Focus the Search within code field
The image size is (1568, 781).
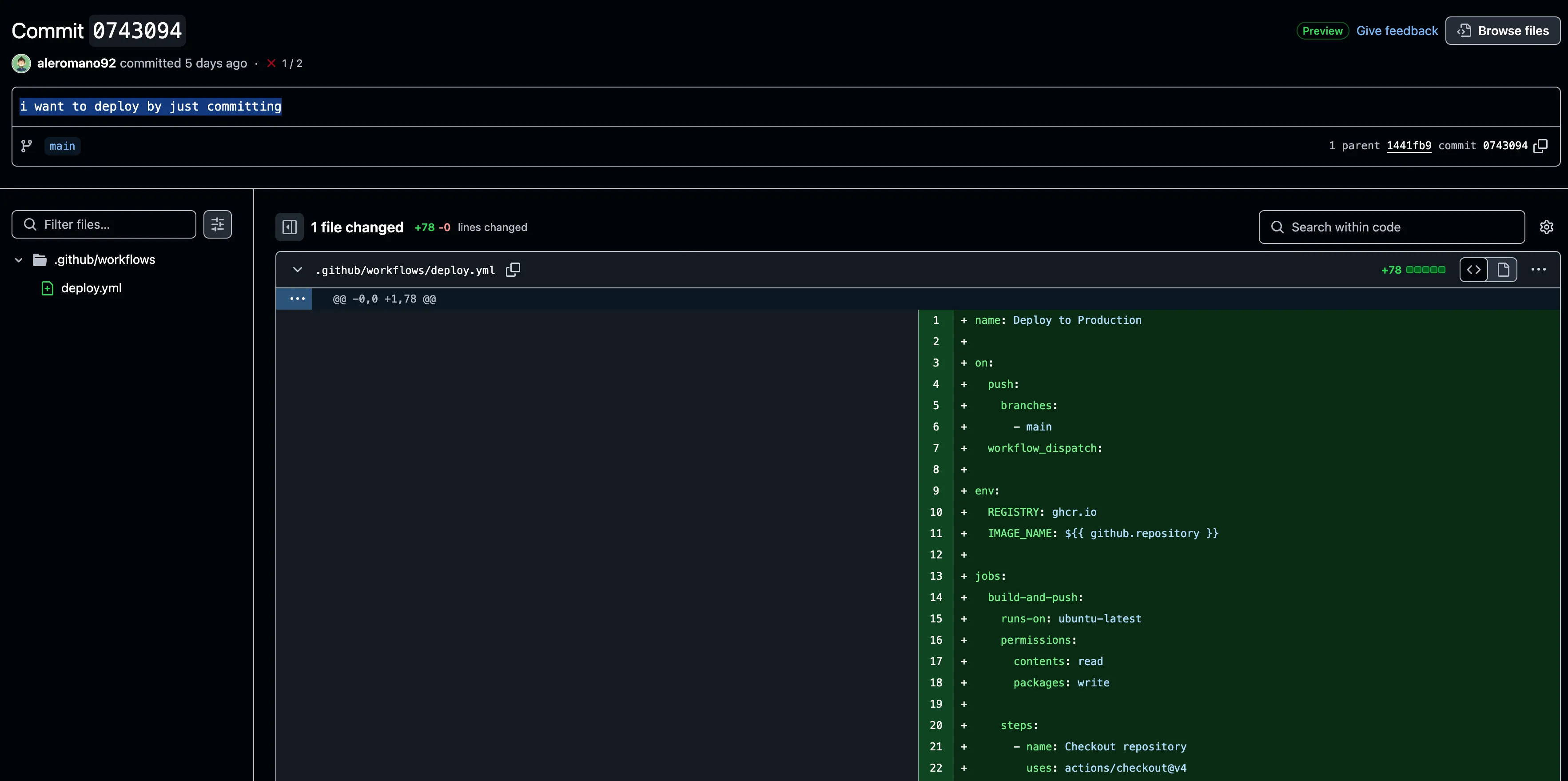click(x=1400, y=227)
